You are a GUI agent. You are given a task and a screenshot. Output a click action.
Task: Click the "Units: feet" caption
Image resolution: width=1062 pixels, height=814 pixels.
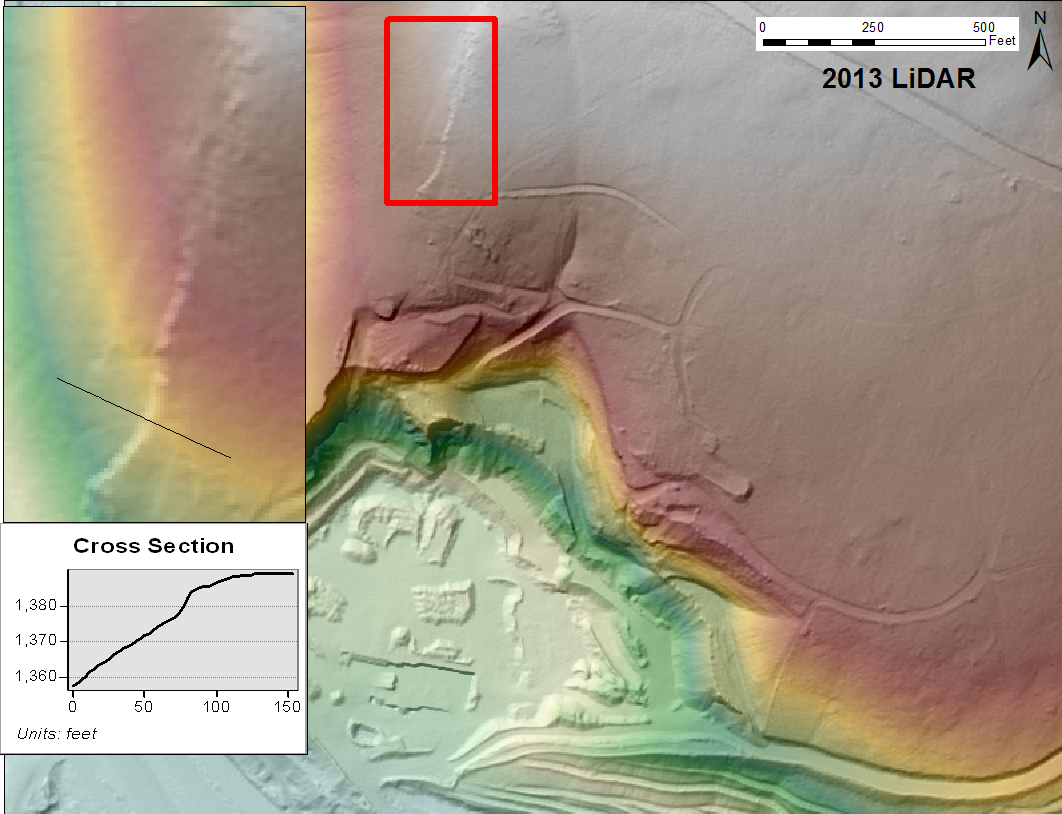57,733
